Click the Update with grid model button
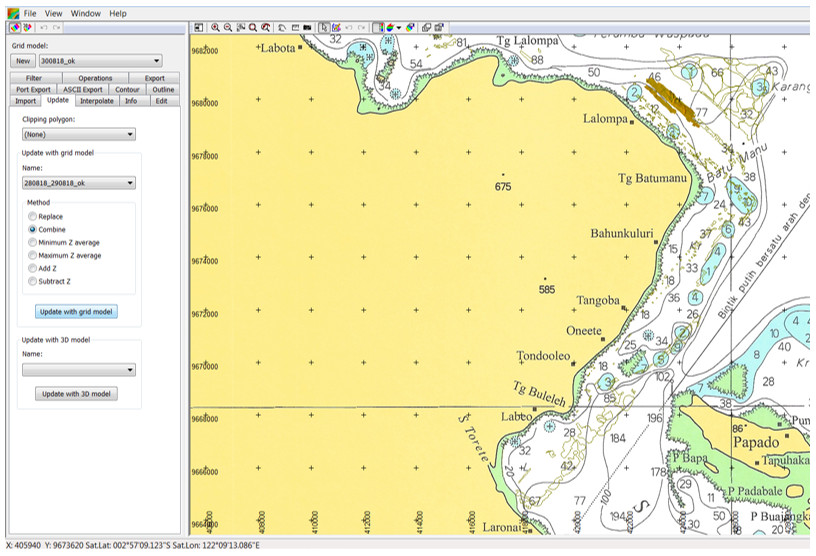The width and height of the screenshot is (816, 556). click(76, 311)
